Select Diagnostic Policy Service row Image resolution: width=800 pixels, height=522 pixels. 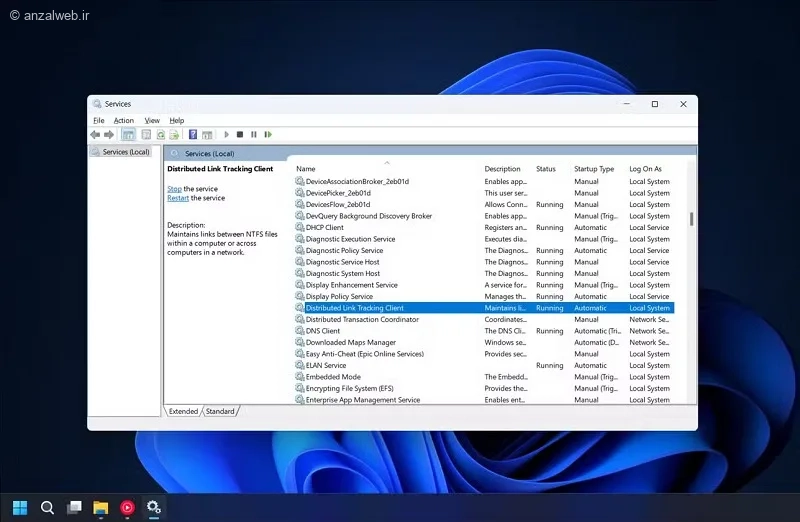coord(484,251)
